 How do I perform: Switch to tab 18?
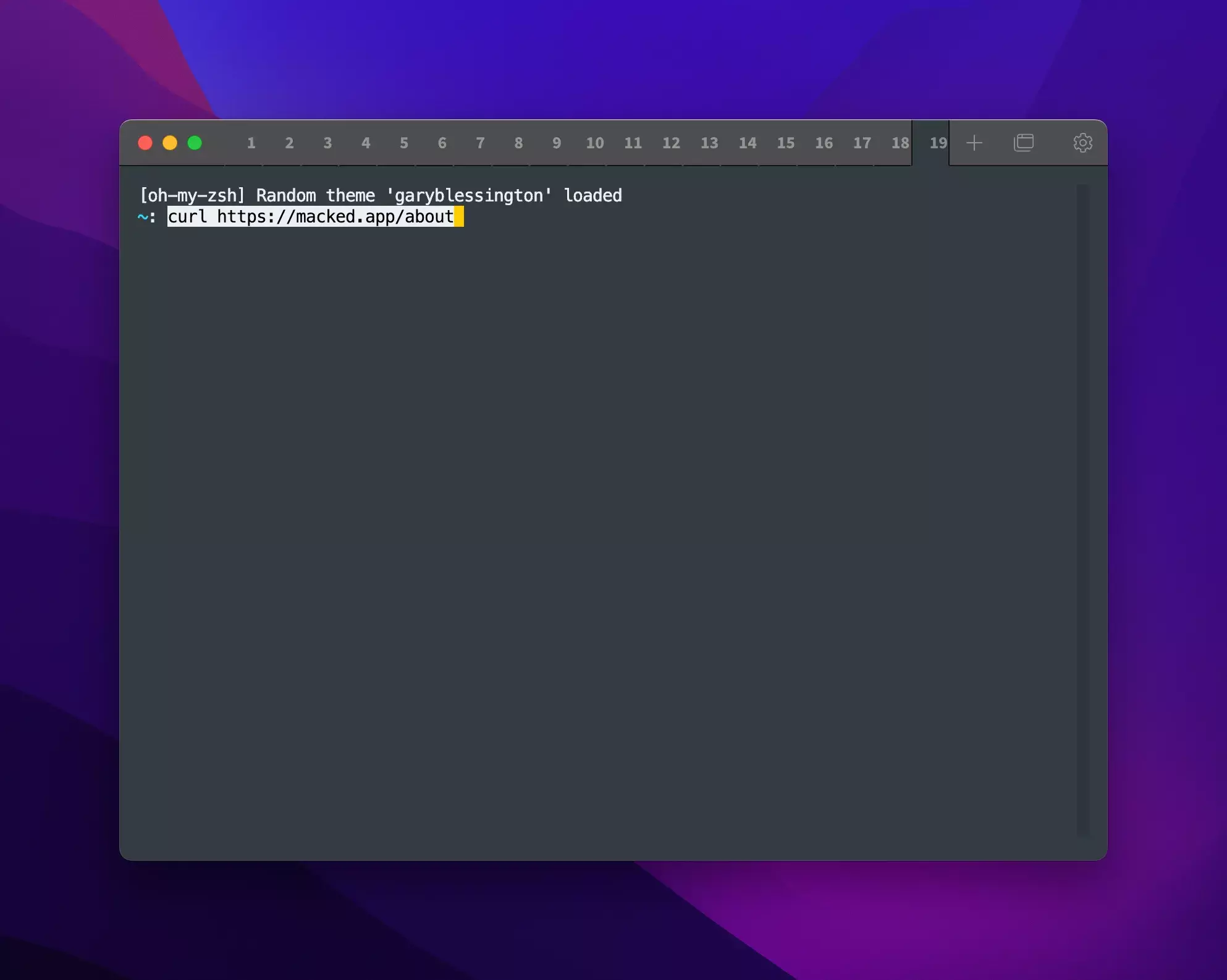[x=900, y=143]
